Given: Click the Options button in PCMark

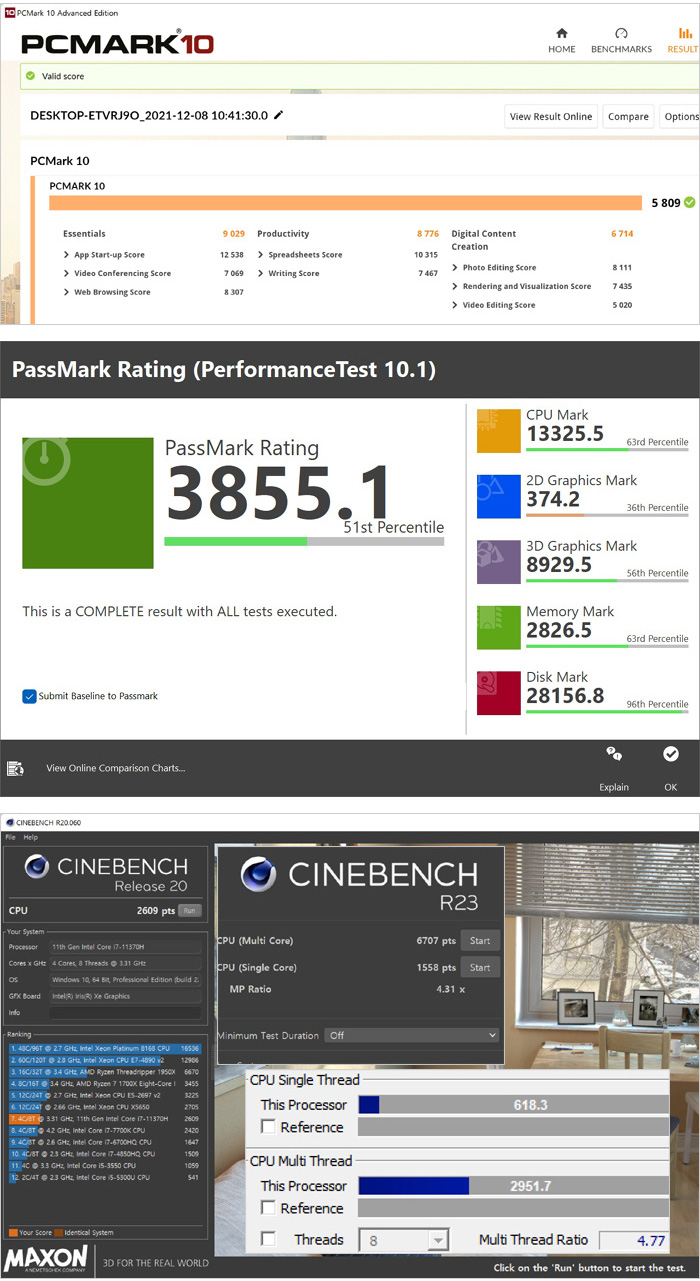Looking at the screenshot, I should [x=680, y=116].
